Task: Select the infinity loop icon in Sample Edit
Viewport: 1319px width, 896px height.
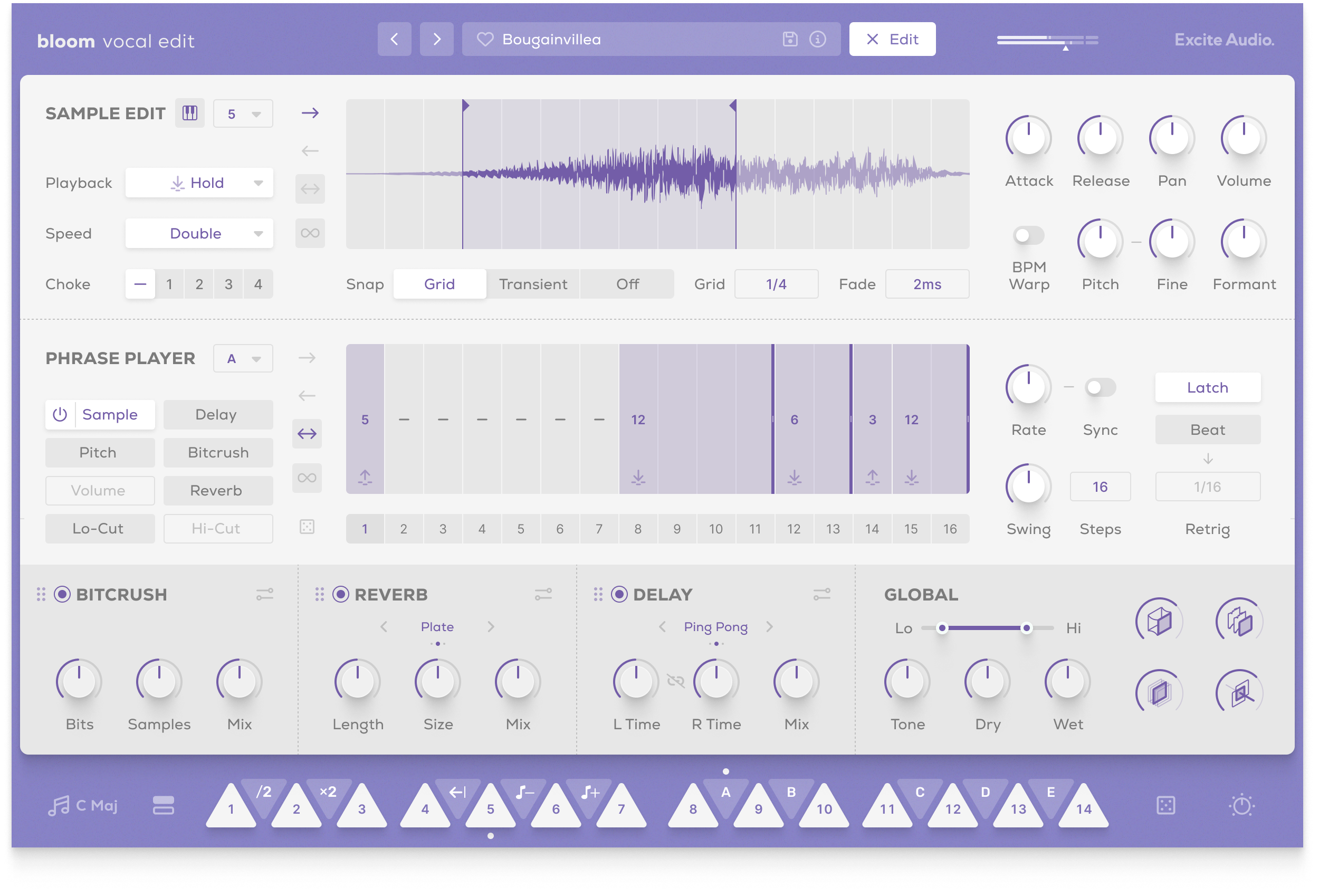Action: tap(310, 233)
